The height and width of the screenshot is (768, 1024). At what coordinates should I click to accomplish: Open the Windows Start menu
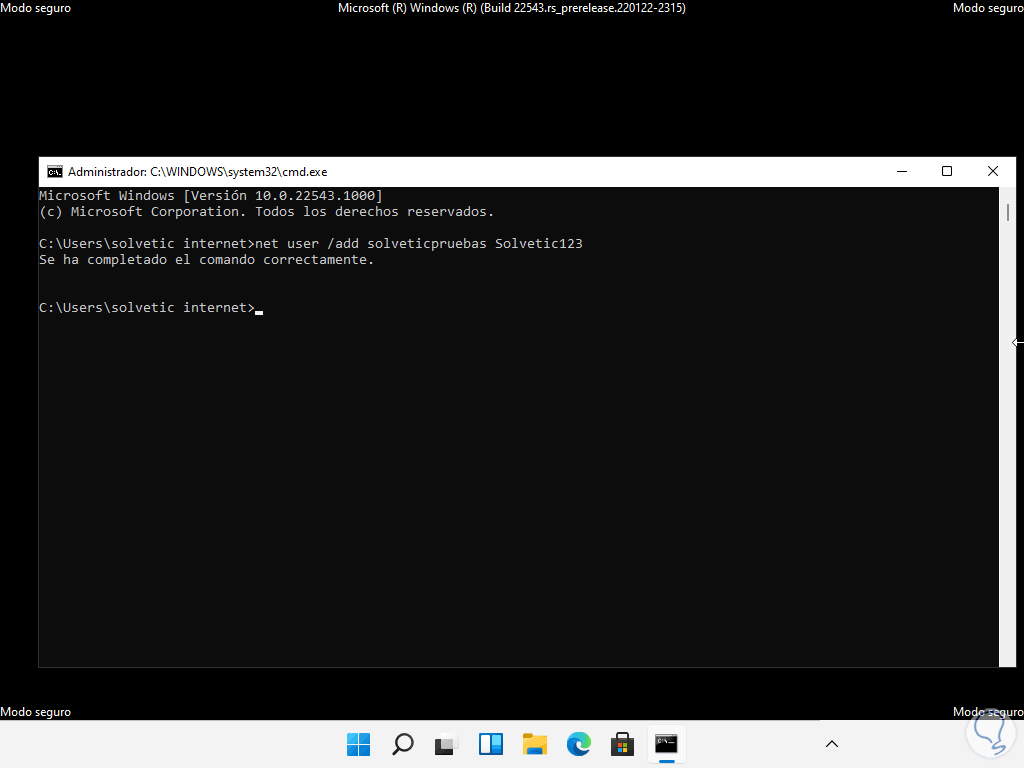pos(359,744)
